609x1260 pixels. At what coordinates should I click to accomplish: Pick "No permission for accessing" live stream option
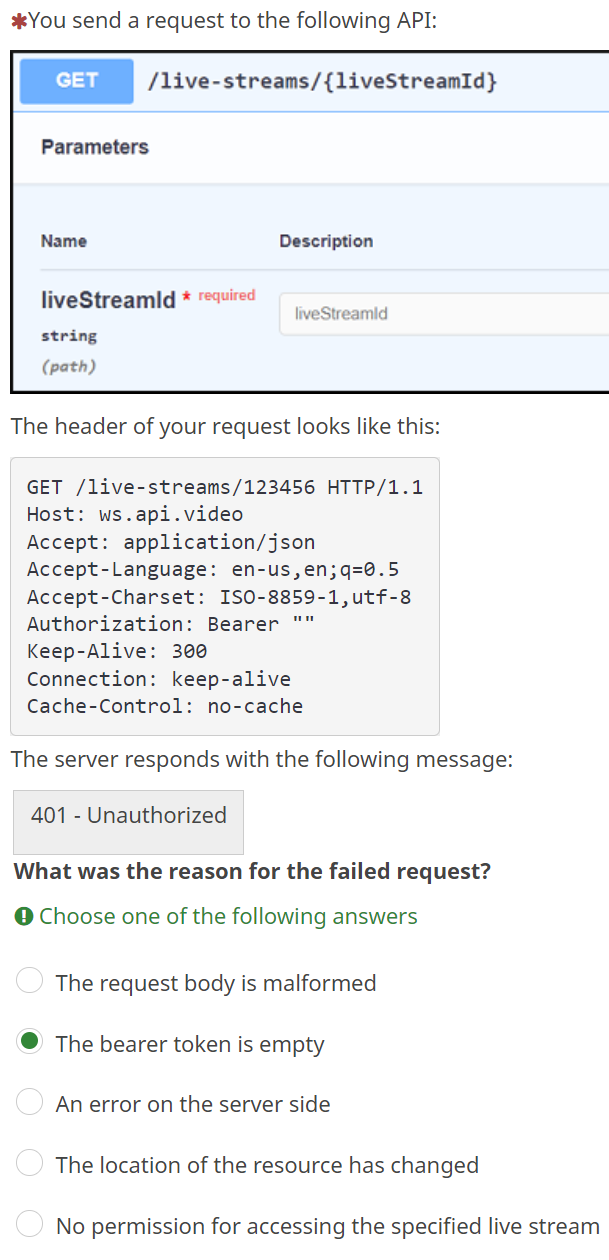30,1224
